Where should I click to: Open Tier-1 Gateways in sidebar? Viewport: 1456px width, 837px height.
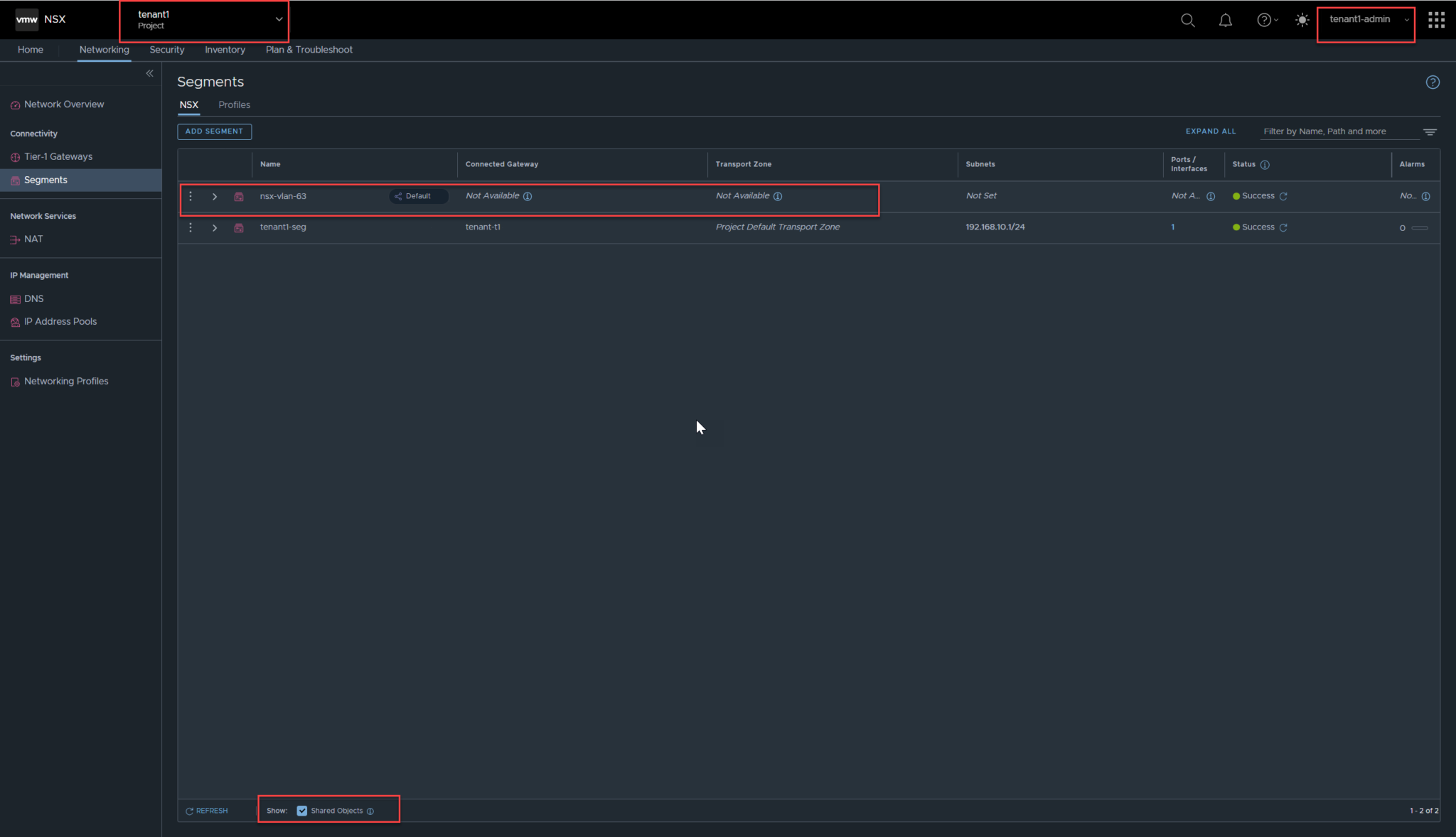(x=58, y=157)
